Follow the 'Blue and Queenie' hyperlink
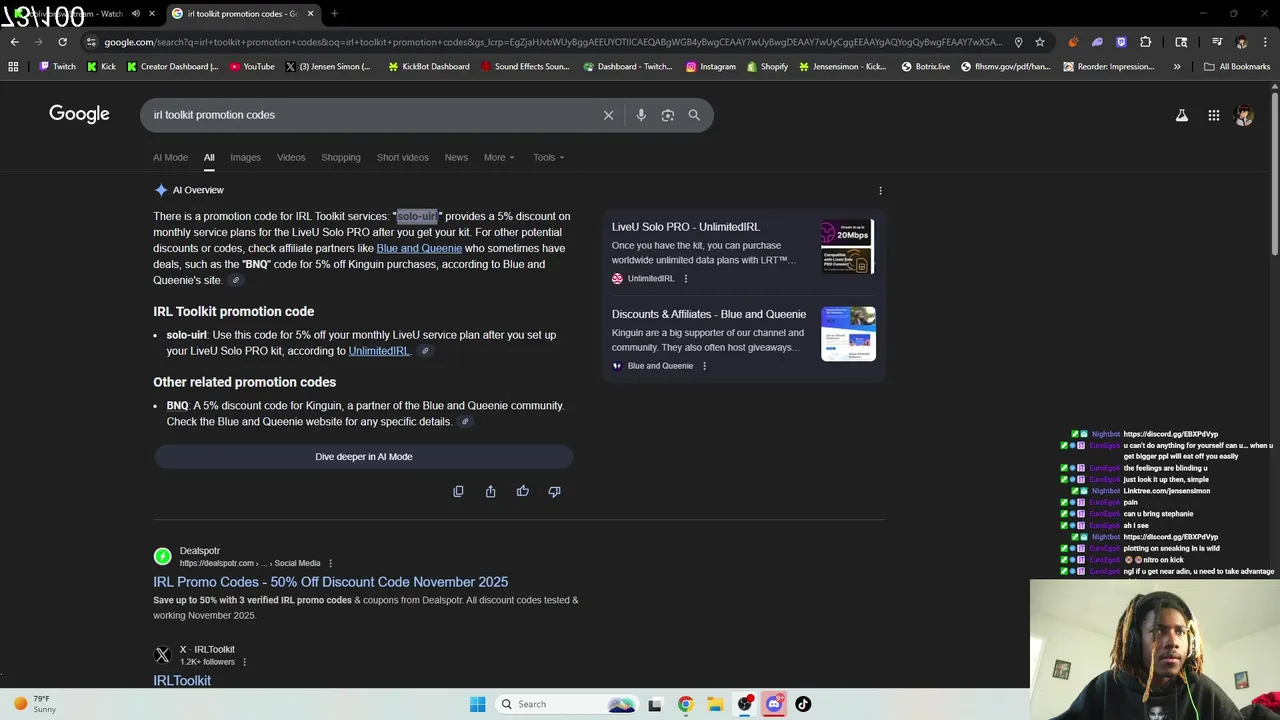Image resolution: width=1280 pixels, height=720 pixels. pos(419,248)
